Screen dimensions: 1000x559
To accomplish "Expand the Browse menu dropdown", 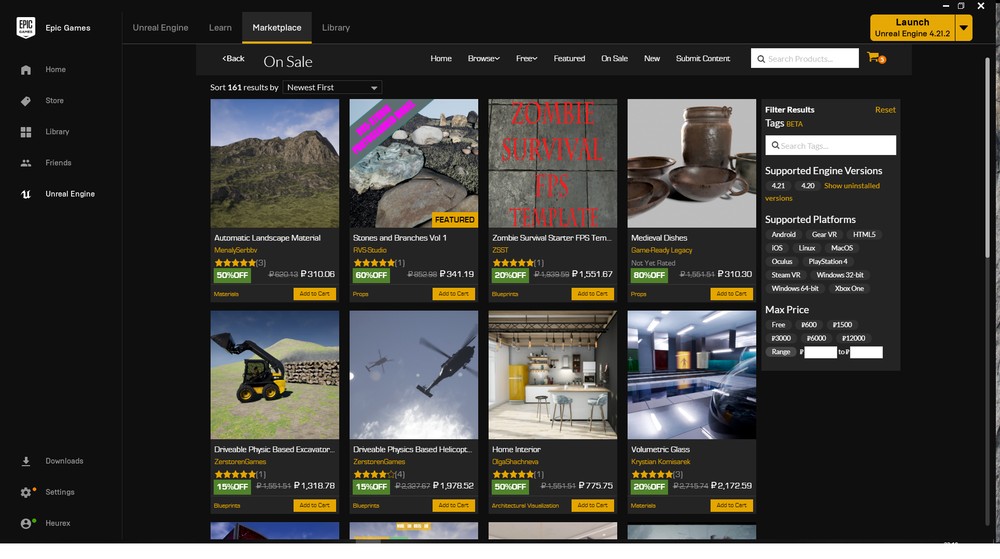I will pos(483,59).
